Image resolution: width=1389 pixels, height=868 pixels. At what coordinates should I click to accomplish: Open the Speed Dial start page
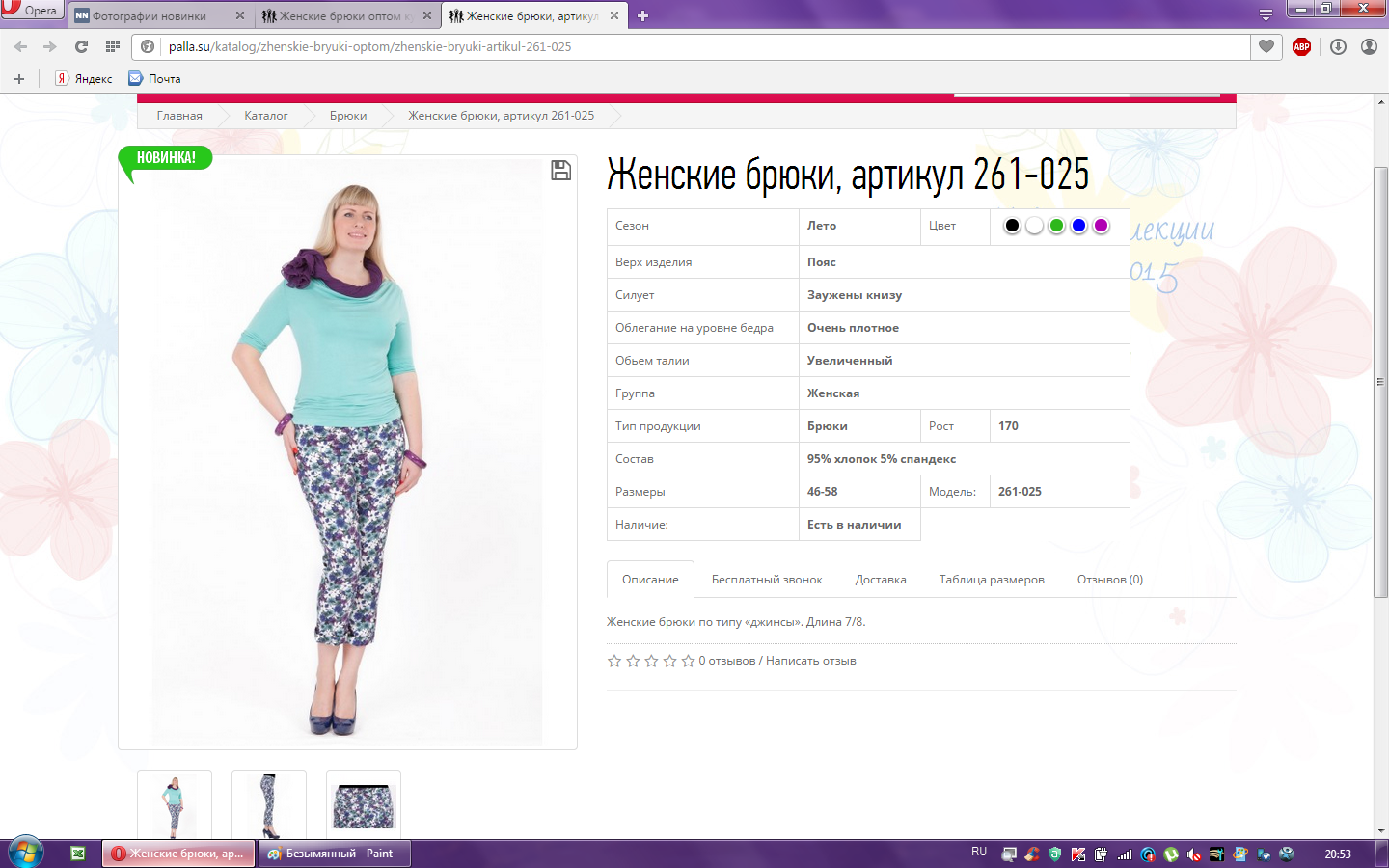point(113,46)
